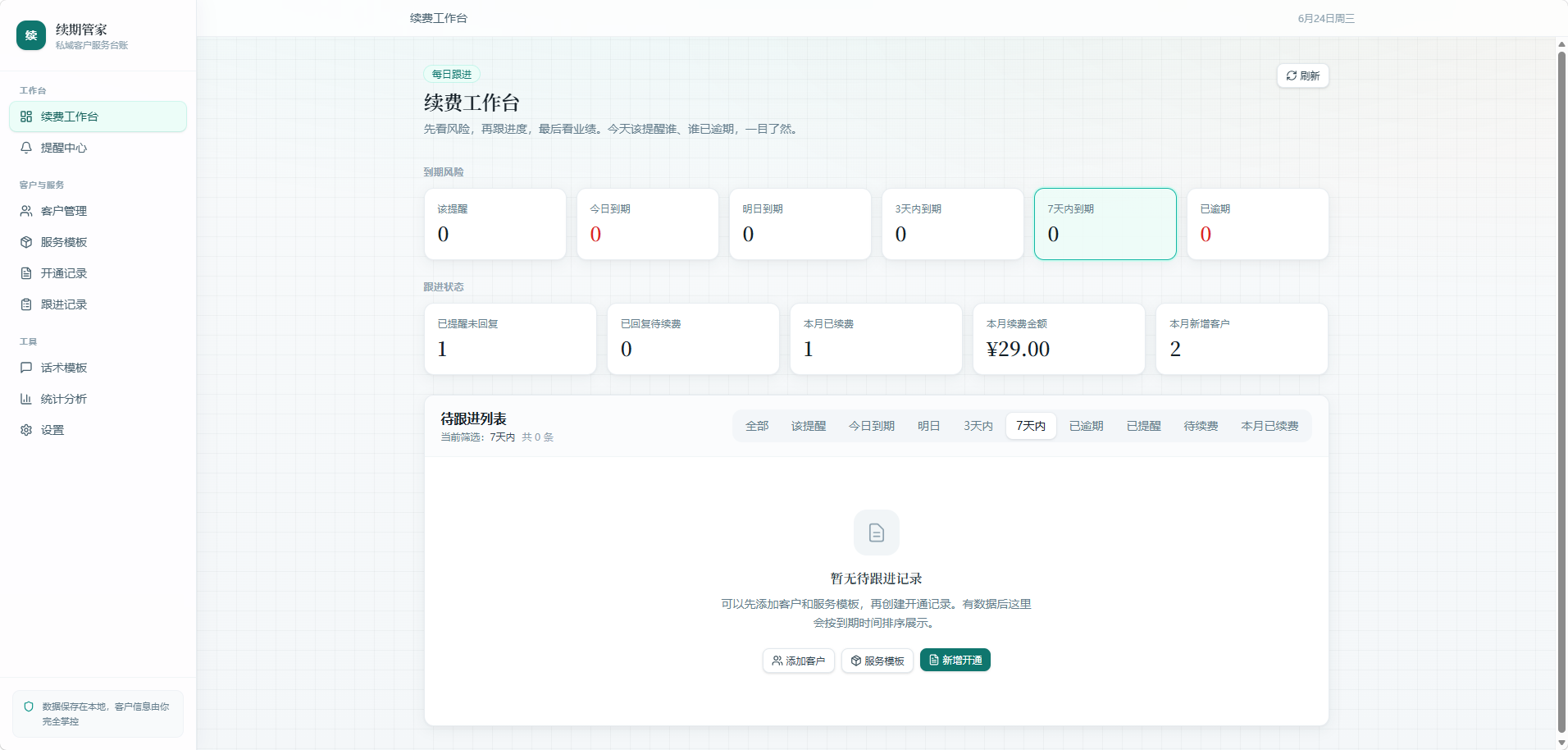
Task: Open 续费工作台 in the sidebar
Action: tap(98, 117)
